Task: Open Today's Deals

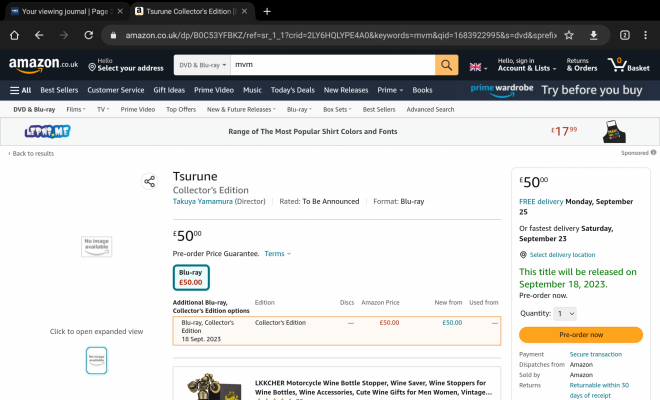Action: pyautogui.click(x=293, y=90)
